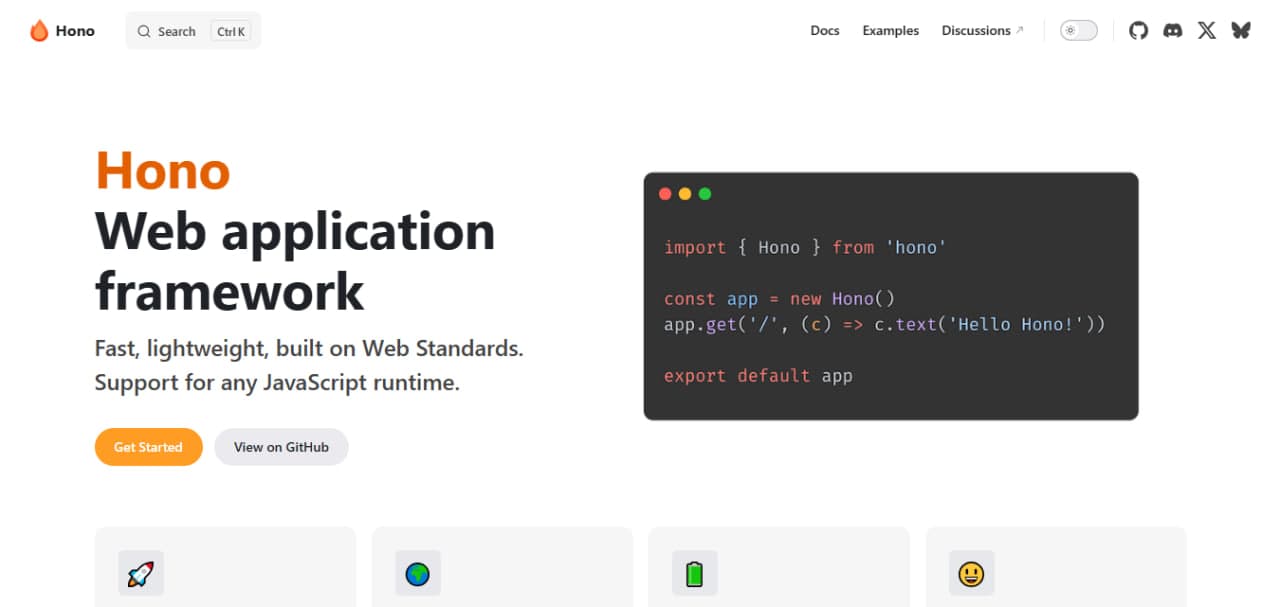Image resolution: width=1280 pixels, height=607 pixels.
Task: Click the "export default app" code line
Action: pyautogui.click(x=758, y=376)
